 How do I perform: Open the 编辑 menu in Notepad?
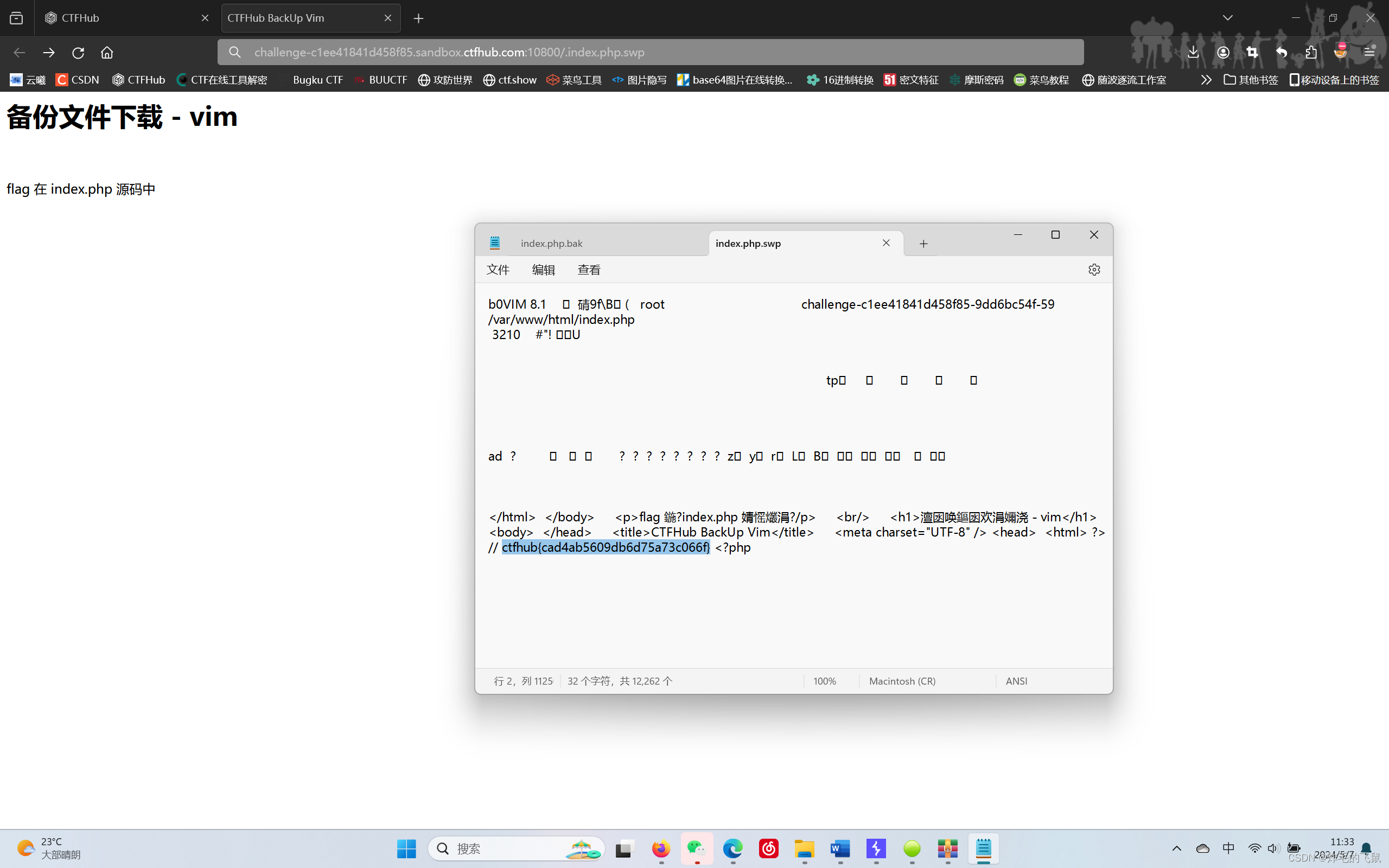pos(543,270)
